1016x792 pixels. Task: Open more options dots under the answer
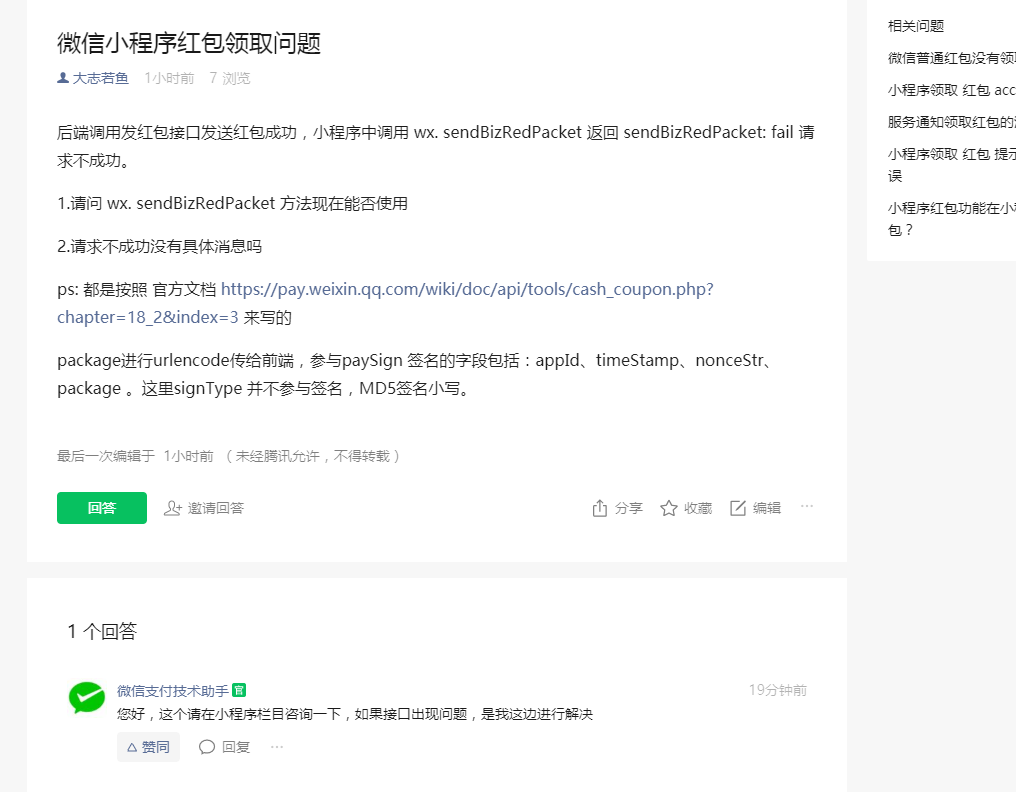point(277,747)
